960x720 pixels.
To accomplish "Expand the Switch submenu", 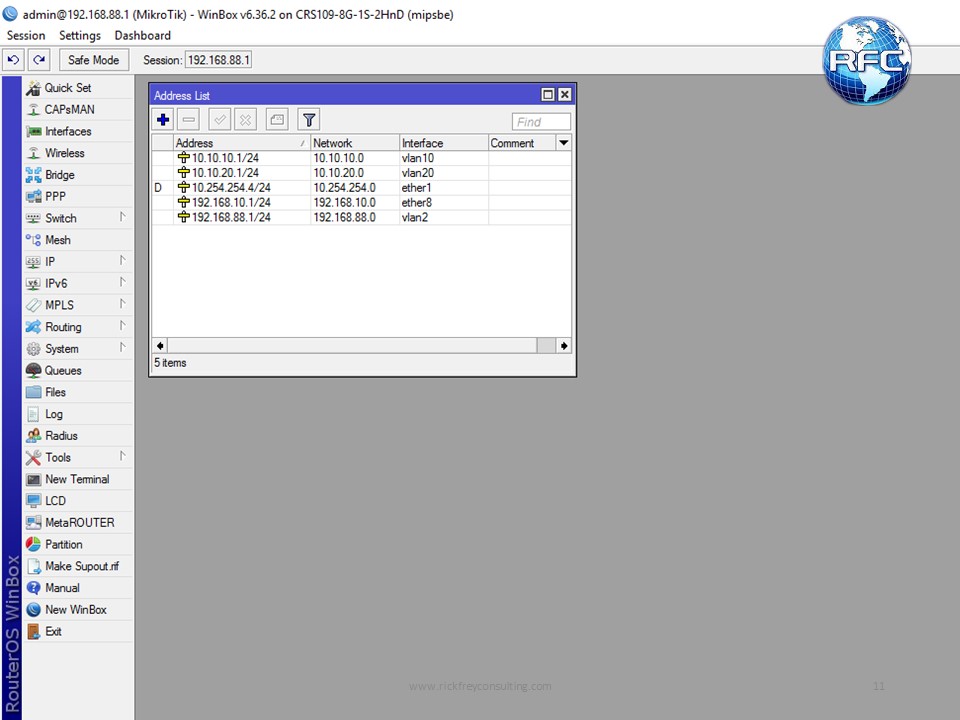I will (78, 219).
